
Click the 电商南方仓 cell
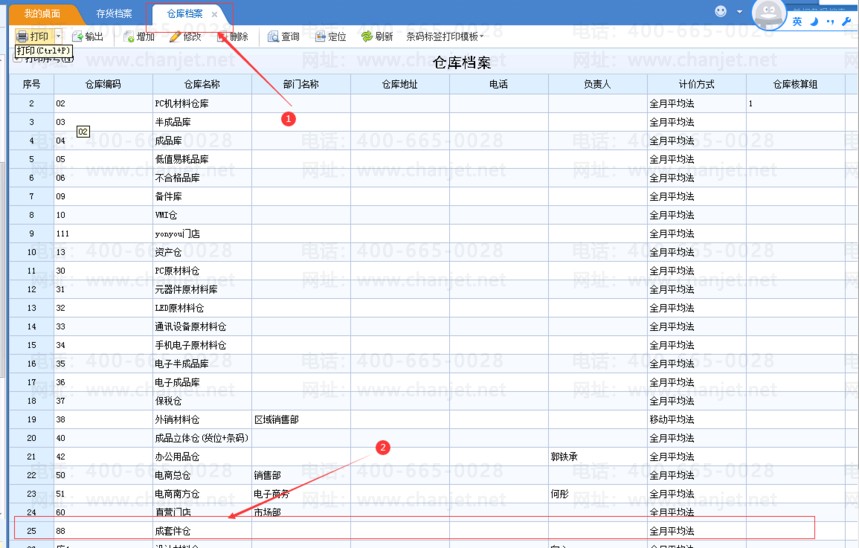point(202,494)
